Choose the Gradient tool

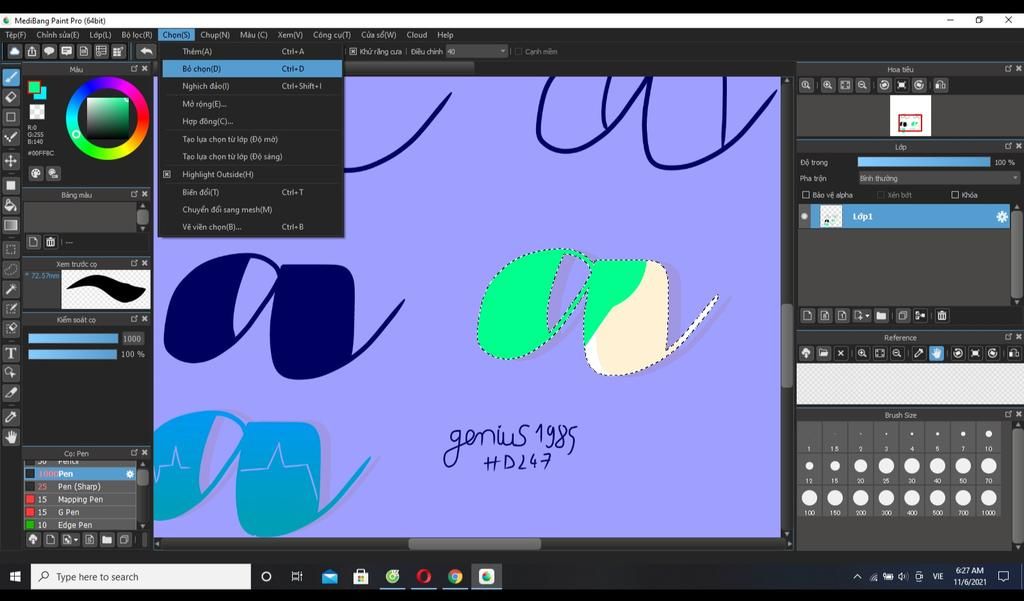(11, 225)
